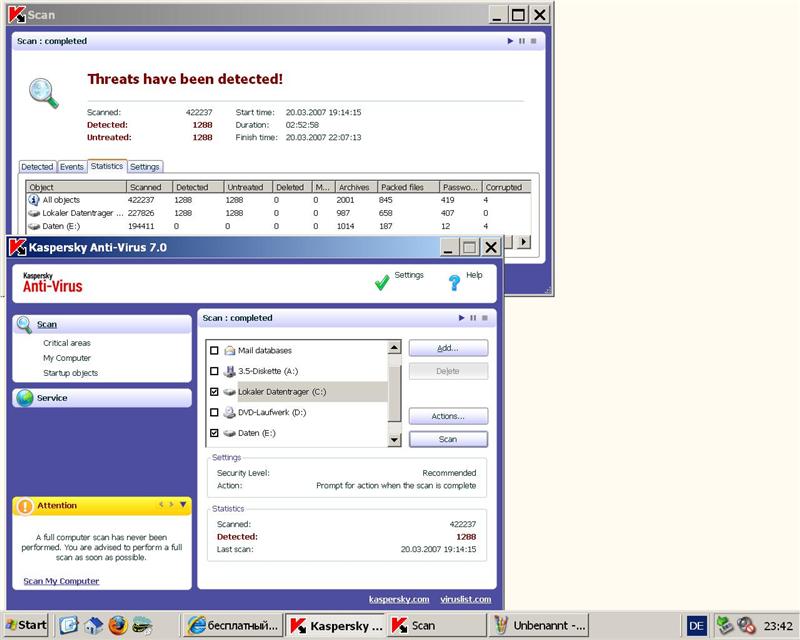
Task: Switch to the Detected tab
Action: (x=37, y=167)
